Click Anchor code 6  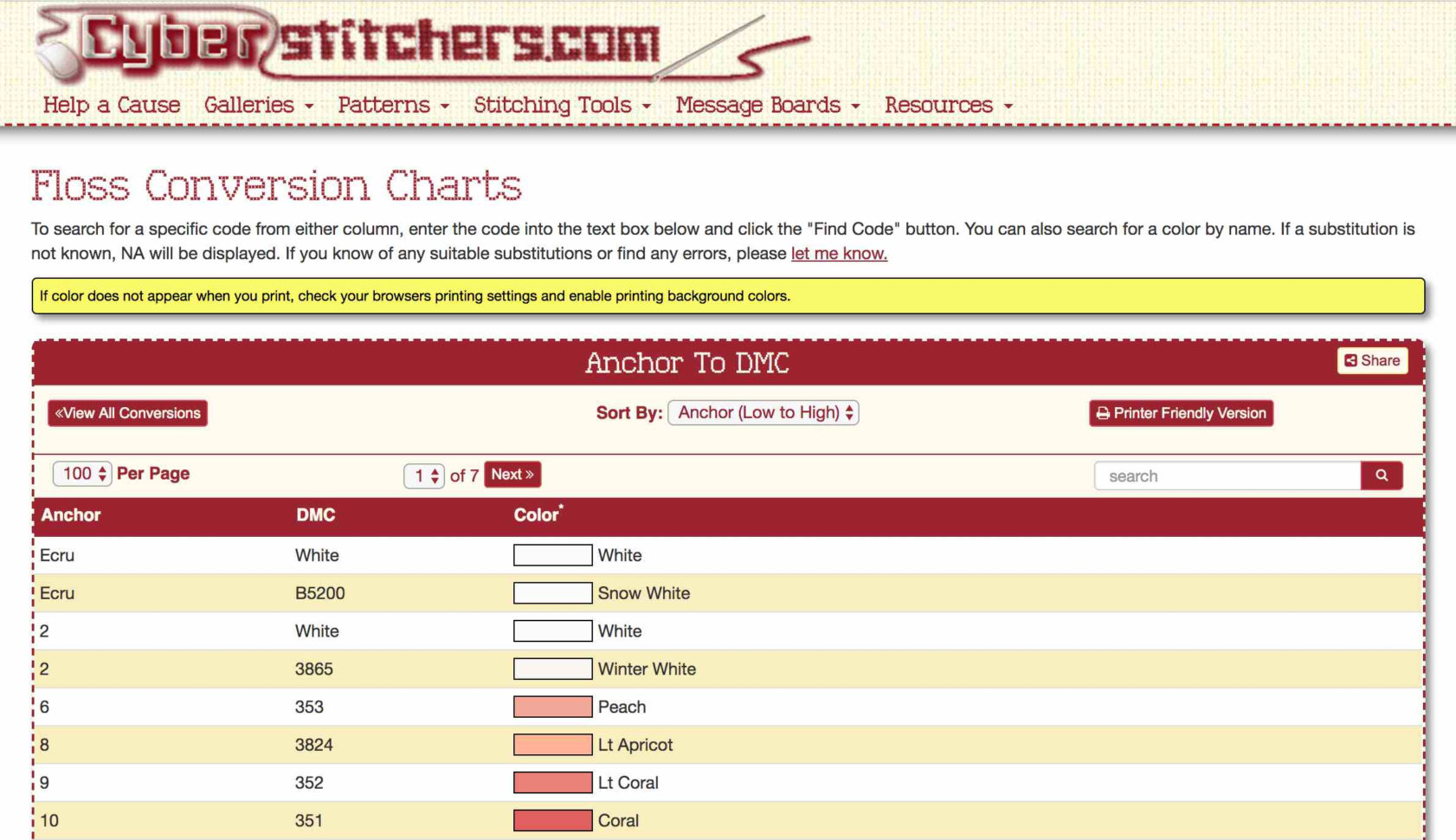click(x=45, y=707)
